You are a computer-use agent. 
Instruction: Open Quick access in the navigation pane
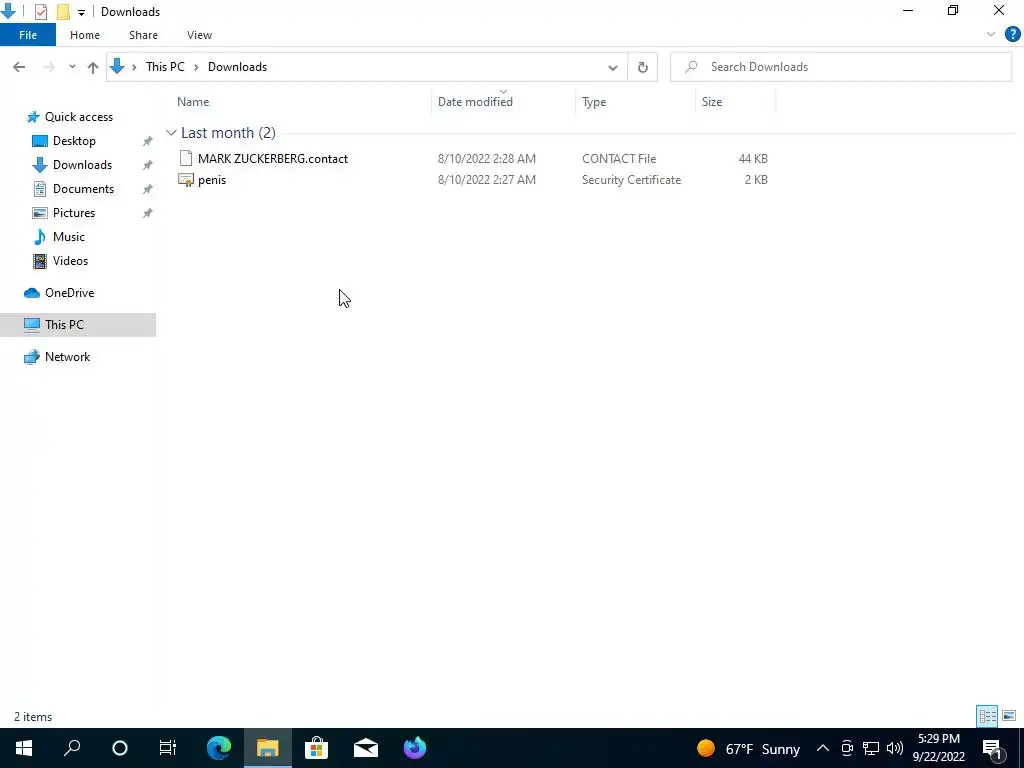tap(78, 117)
